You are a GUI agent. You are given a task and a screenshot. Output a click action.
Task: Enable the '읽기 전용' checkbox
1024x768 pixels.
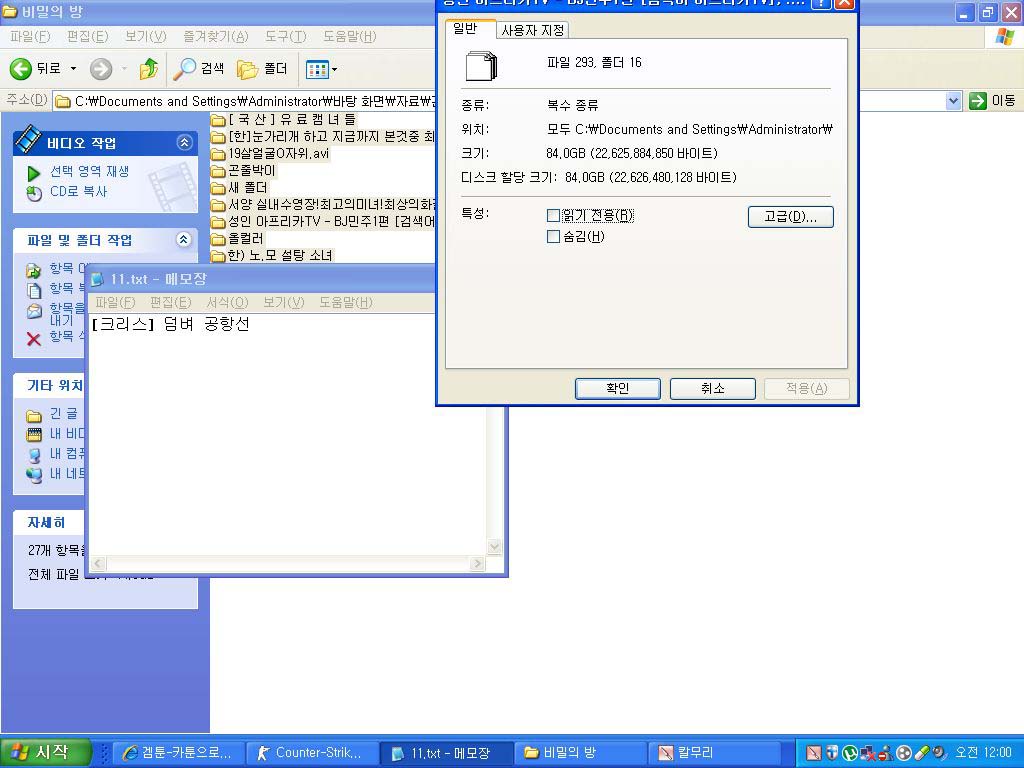click(554, 216)
